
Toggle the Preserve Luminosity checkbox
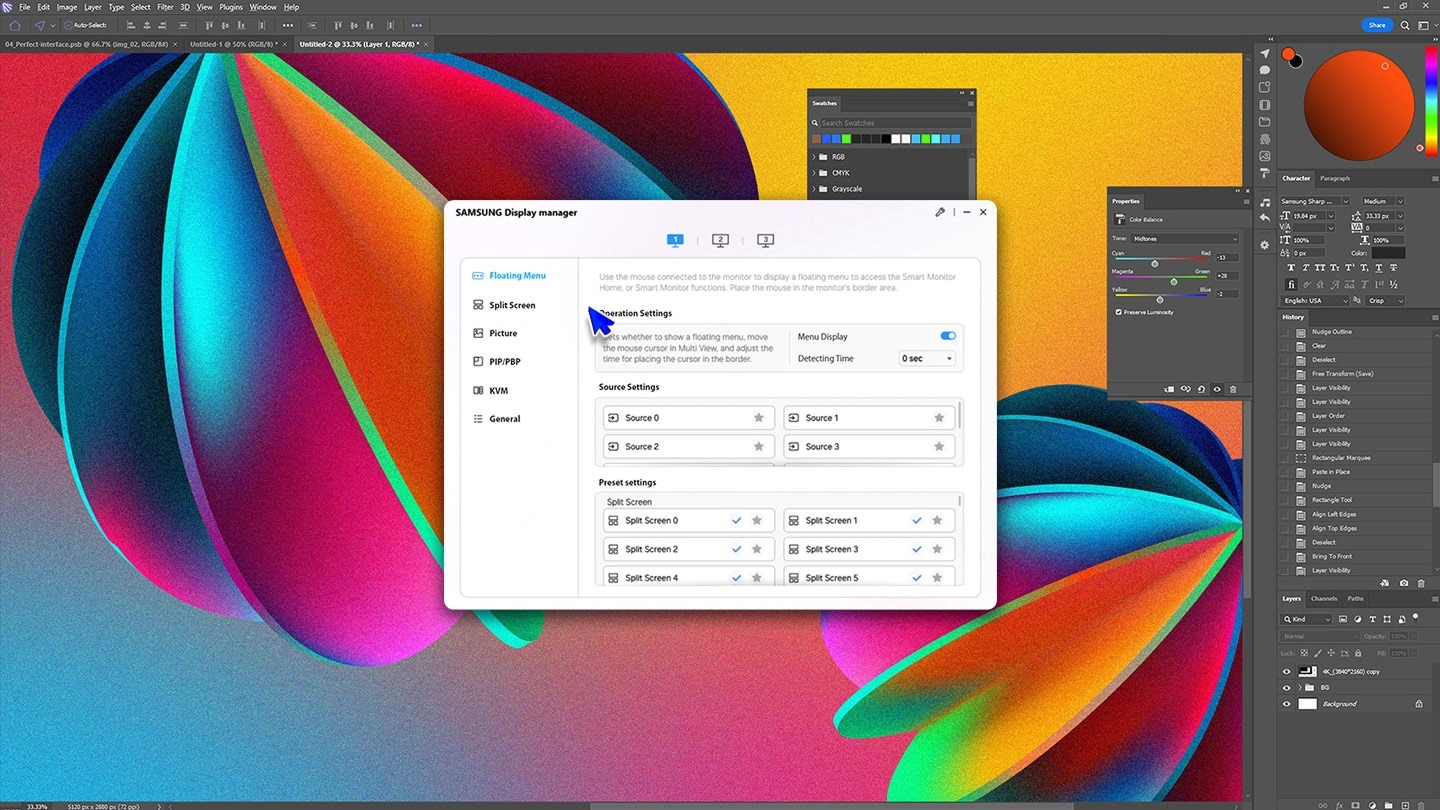tap(1118, 312)
